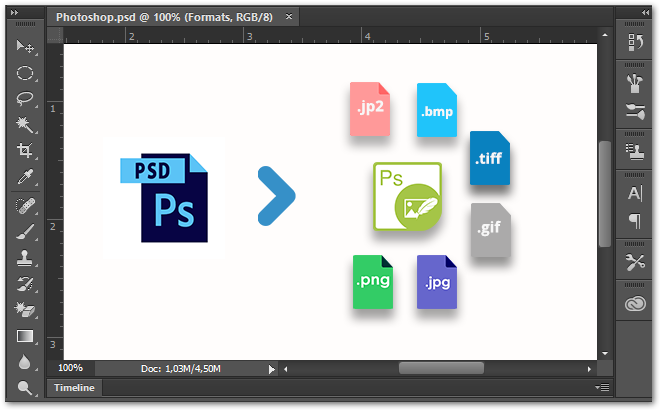661x411 pixels.
Task: Open the status bar info arrow menu
Action: point(271,370)
